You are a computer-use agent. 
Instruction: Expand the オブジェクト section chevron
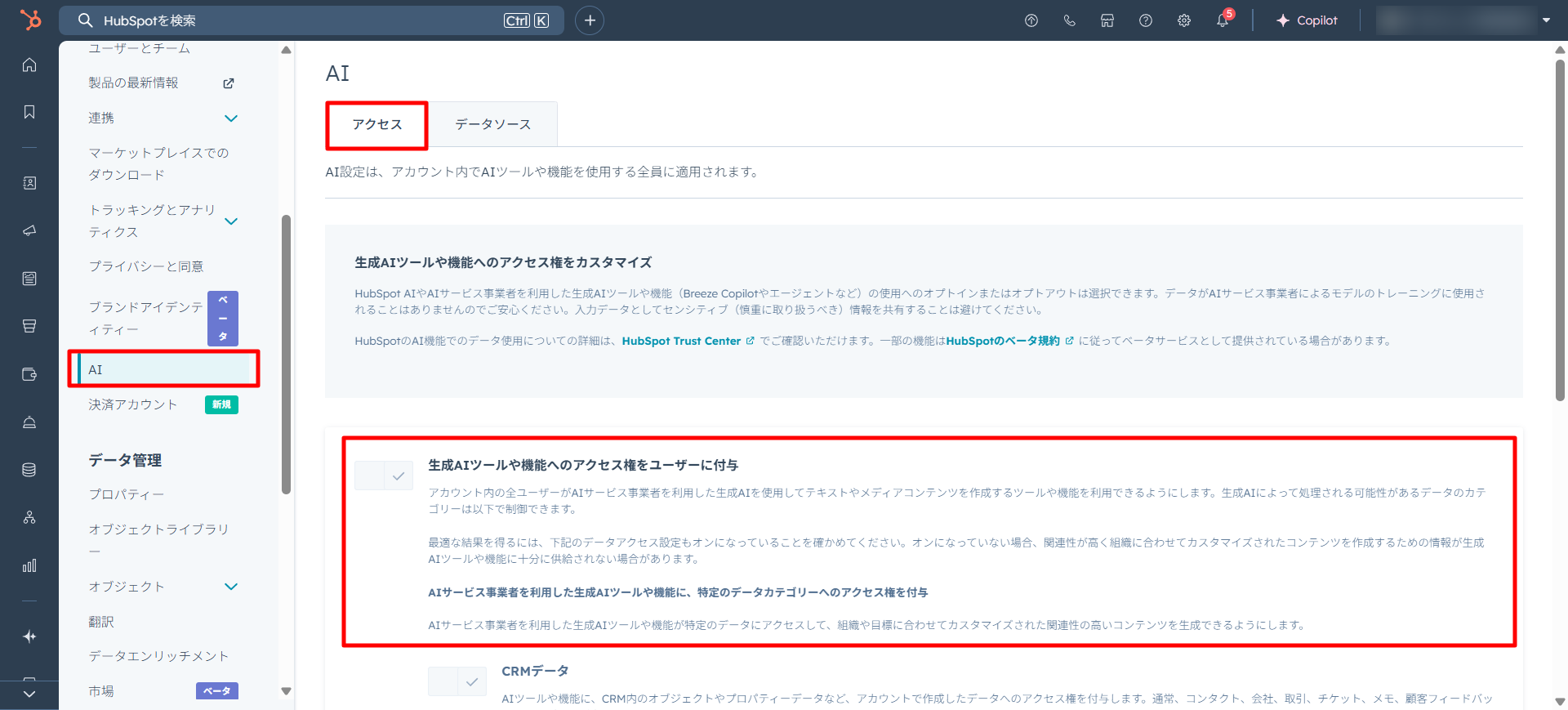point(231,587)
